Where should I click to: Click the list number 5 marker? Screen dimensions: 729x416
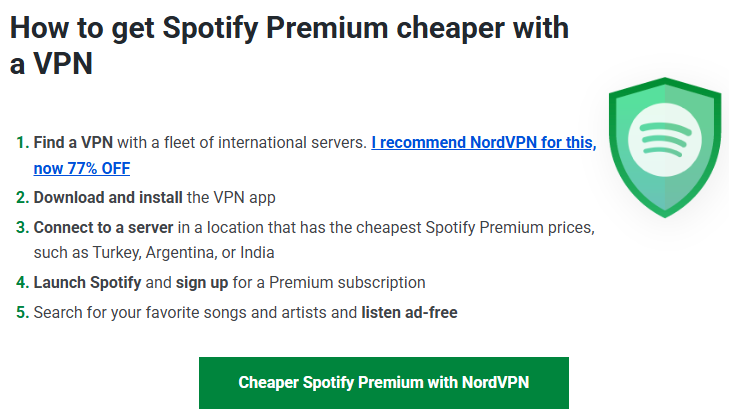[22, 312]
